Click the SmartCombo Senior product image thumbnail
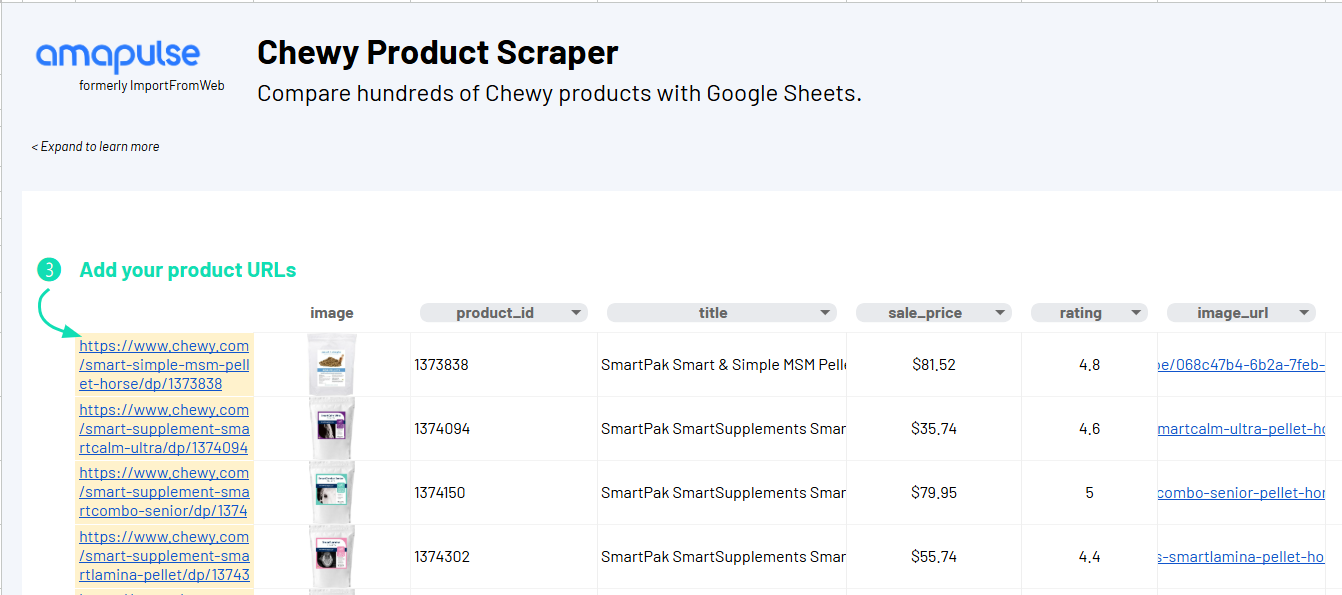The image size is (1342, 595). pyautogui.click(x=332, y=492)
